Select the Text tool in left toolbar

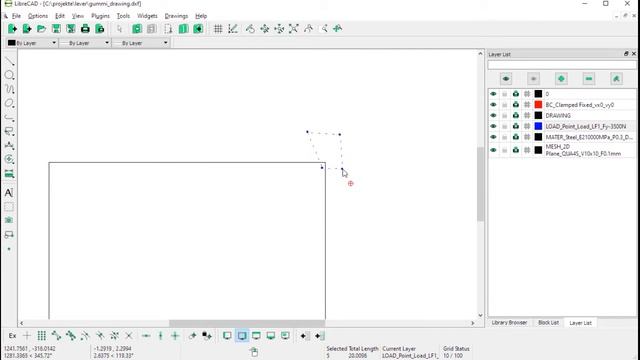9,192
